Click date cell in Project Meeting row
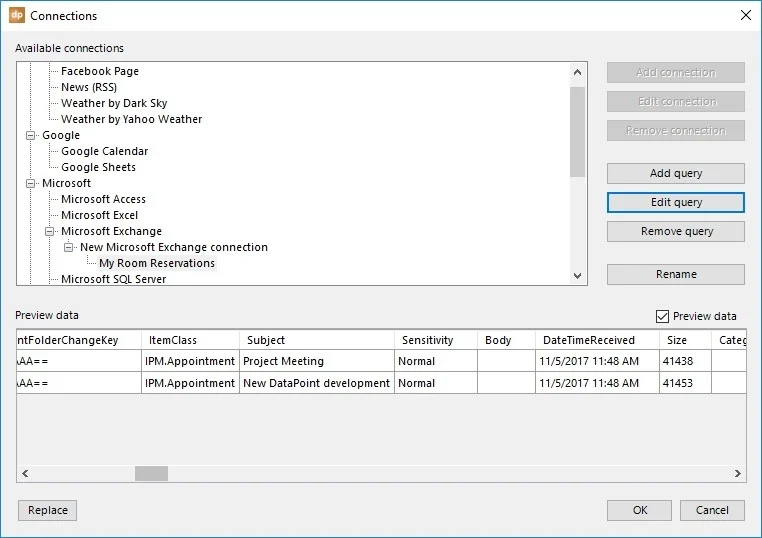 (x=597, y=362)
